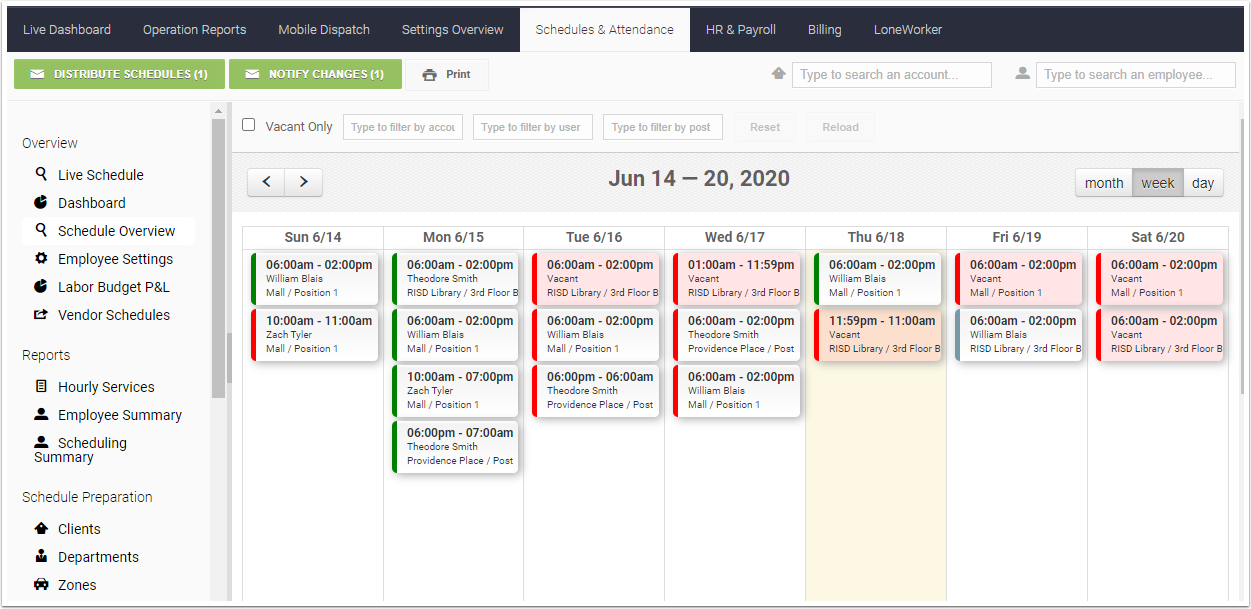Click Distribute Schedules (1) button
Screen dimensions: 1251x609
pyautogui.click(x=119, y=74)
